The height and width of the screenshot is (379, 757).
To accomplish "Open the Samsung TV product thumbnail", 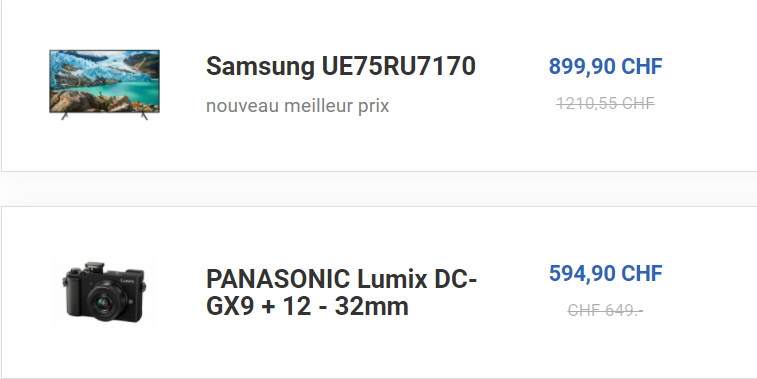I will tap(104, 84).
